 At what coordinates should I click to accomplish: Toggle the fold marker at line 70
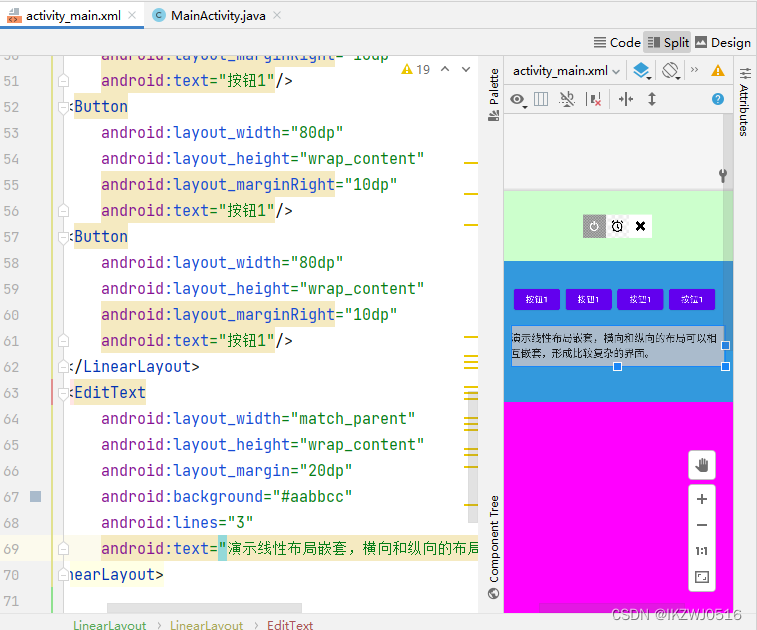click(x=63, y=575)
